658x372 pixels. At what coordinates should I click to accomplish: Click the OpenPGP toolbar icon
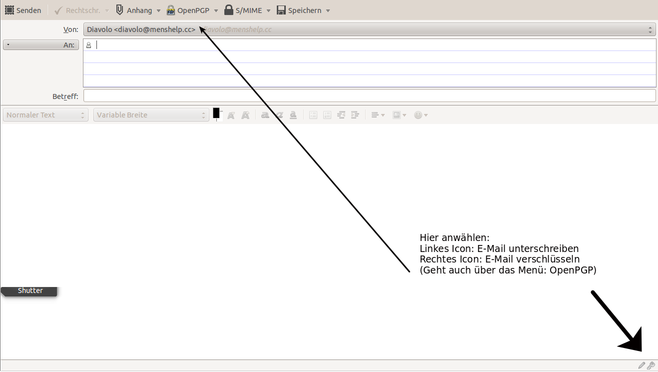point(170,10)
